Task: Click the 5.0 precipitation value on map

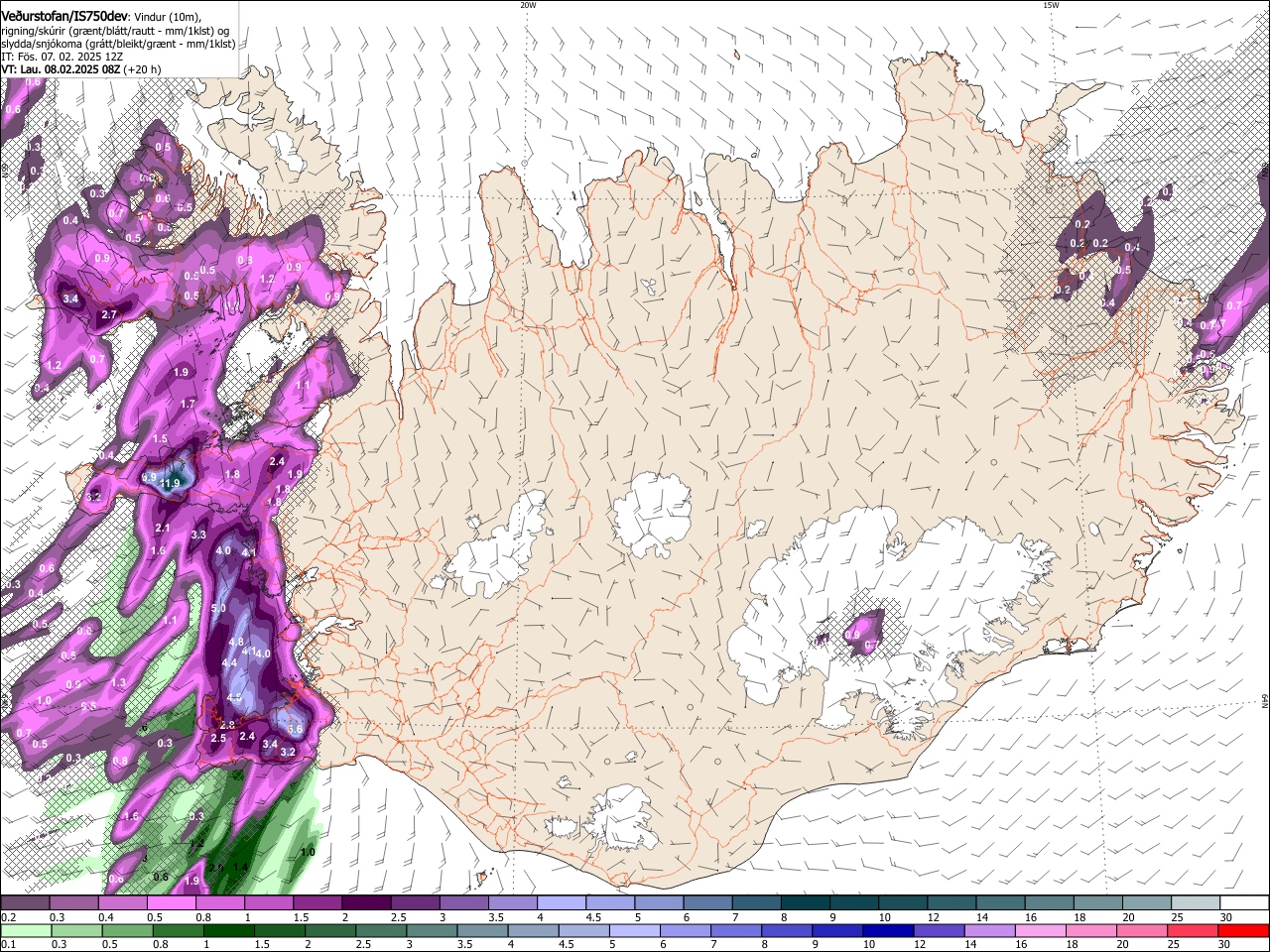Action: [x=219, y=608]
